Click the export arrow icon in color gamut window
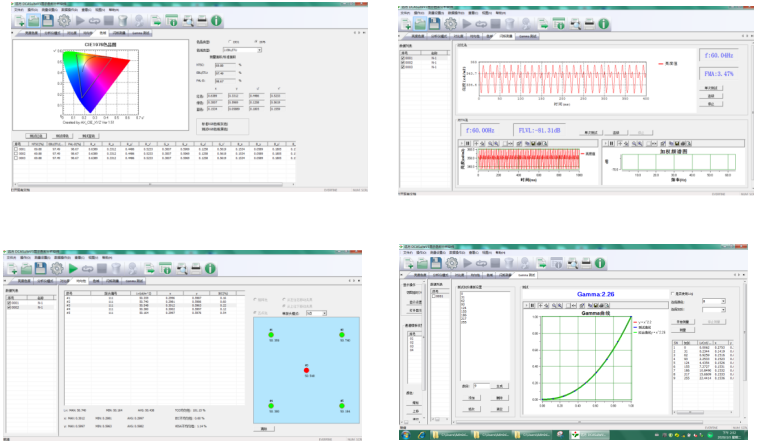This screenshot has width=760, height=447. point(156,21)
